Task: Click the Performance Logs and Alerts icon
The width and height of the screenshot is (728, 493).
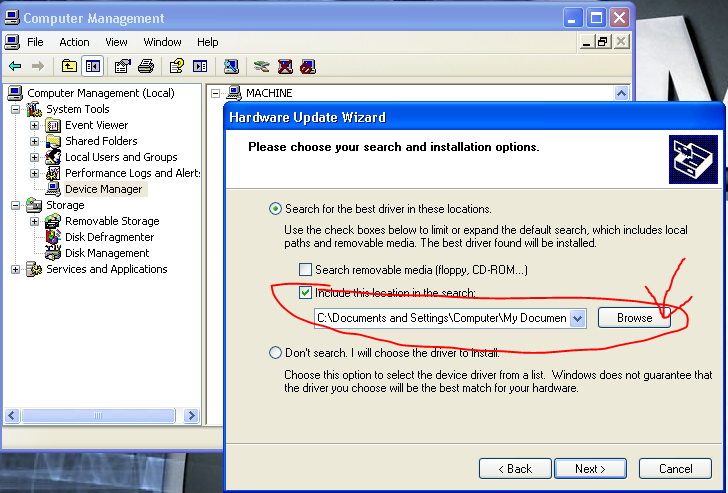Action: pos(53,173)
